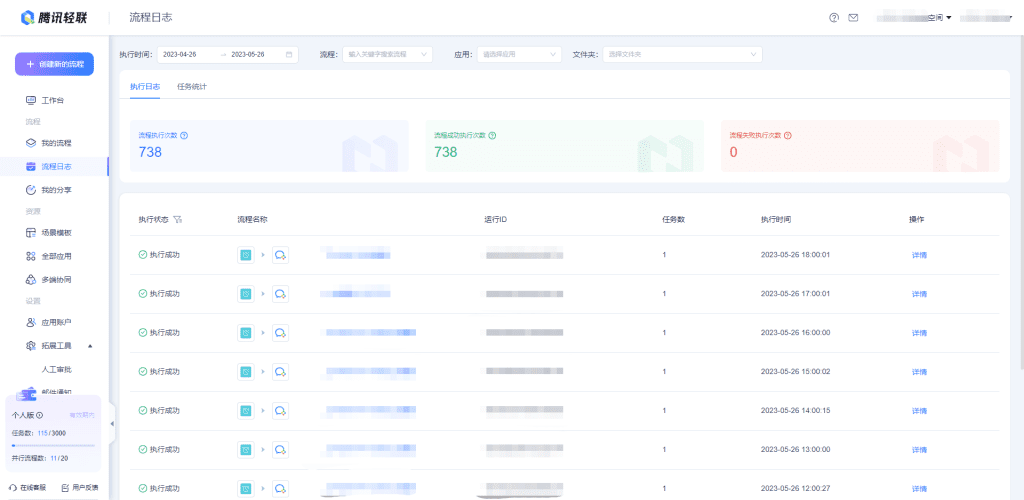This screenshot has height=500, width=1024.
Task: Click info icon next to 流程失败执行次数
Action: pyautogui.click(x=788, y=135)
